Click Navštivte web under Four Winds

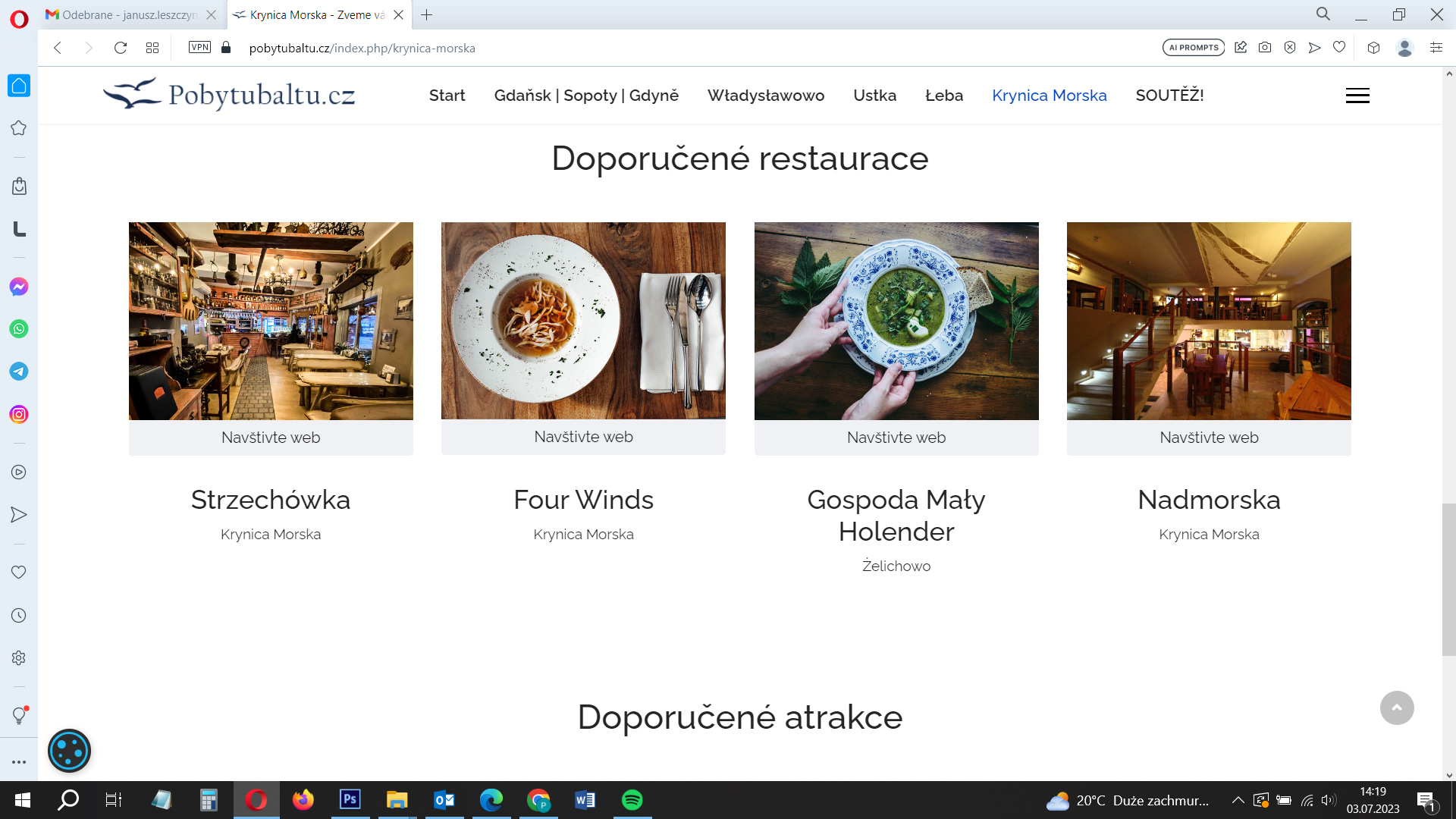[x=583, y=437]
